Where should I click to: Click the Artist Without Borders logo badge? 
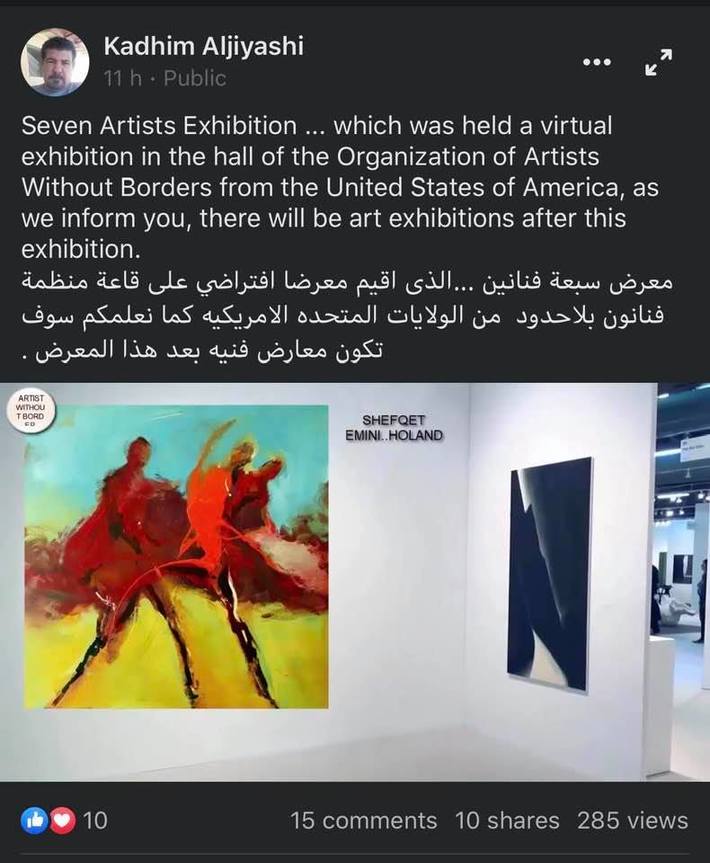click(x=30, y=411)
